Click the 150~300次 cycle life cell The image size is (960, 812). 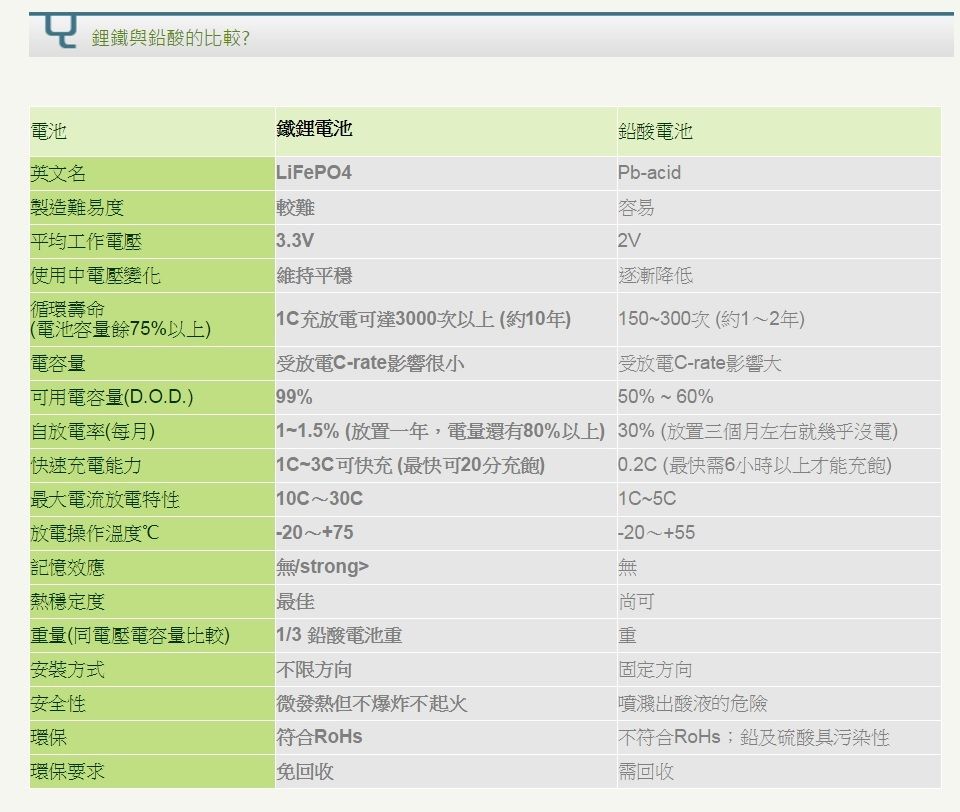[x=711, y=319]
